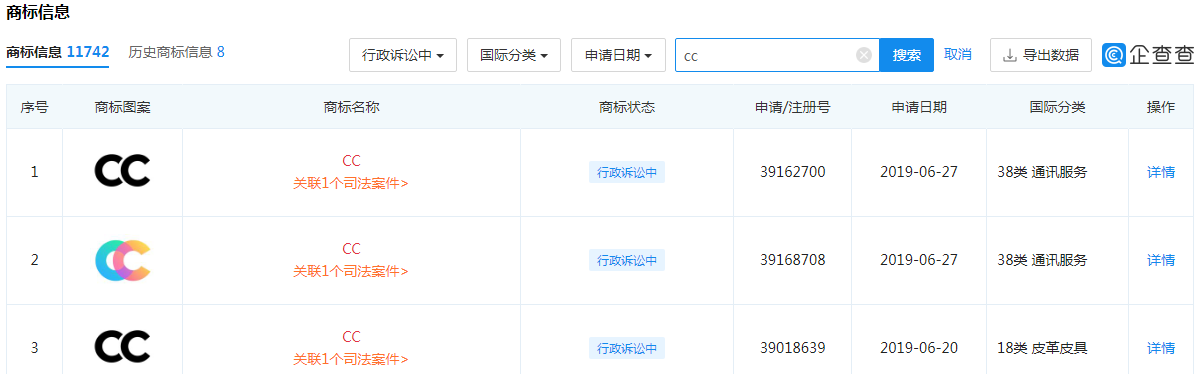This screenshot has height=374, width=1202.
Task: Open 详情 for trademark 39168708
Action: pos(1161,260)
